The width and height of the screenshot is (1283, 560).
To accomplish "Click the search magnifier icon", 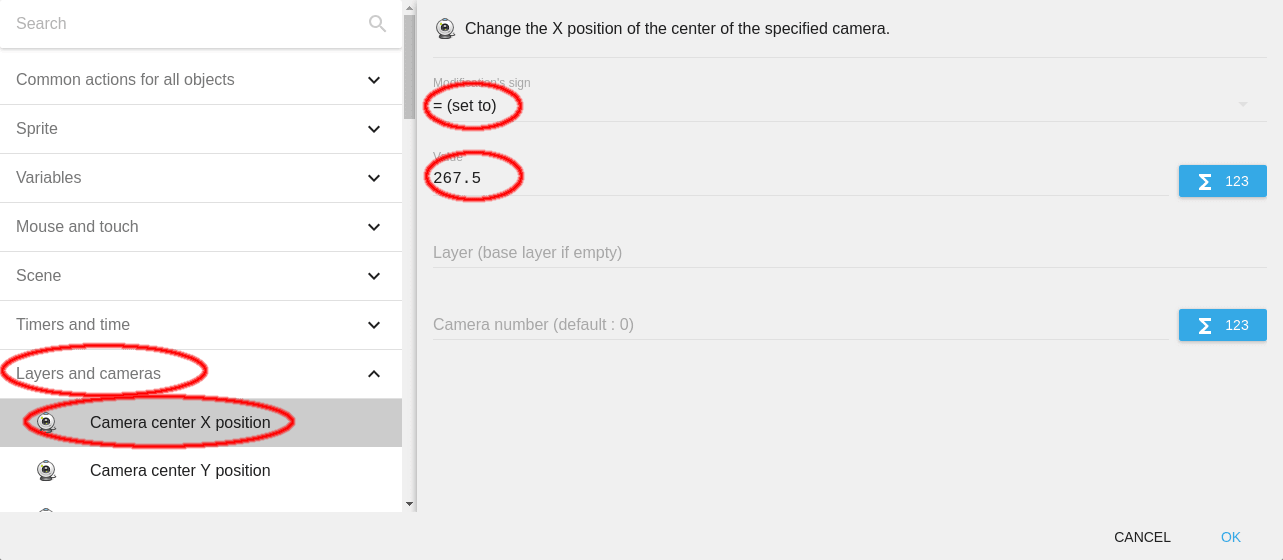I will [x=377, y=24].
